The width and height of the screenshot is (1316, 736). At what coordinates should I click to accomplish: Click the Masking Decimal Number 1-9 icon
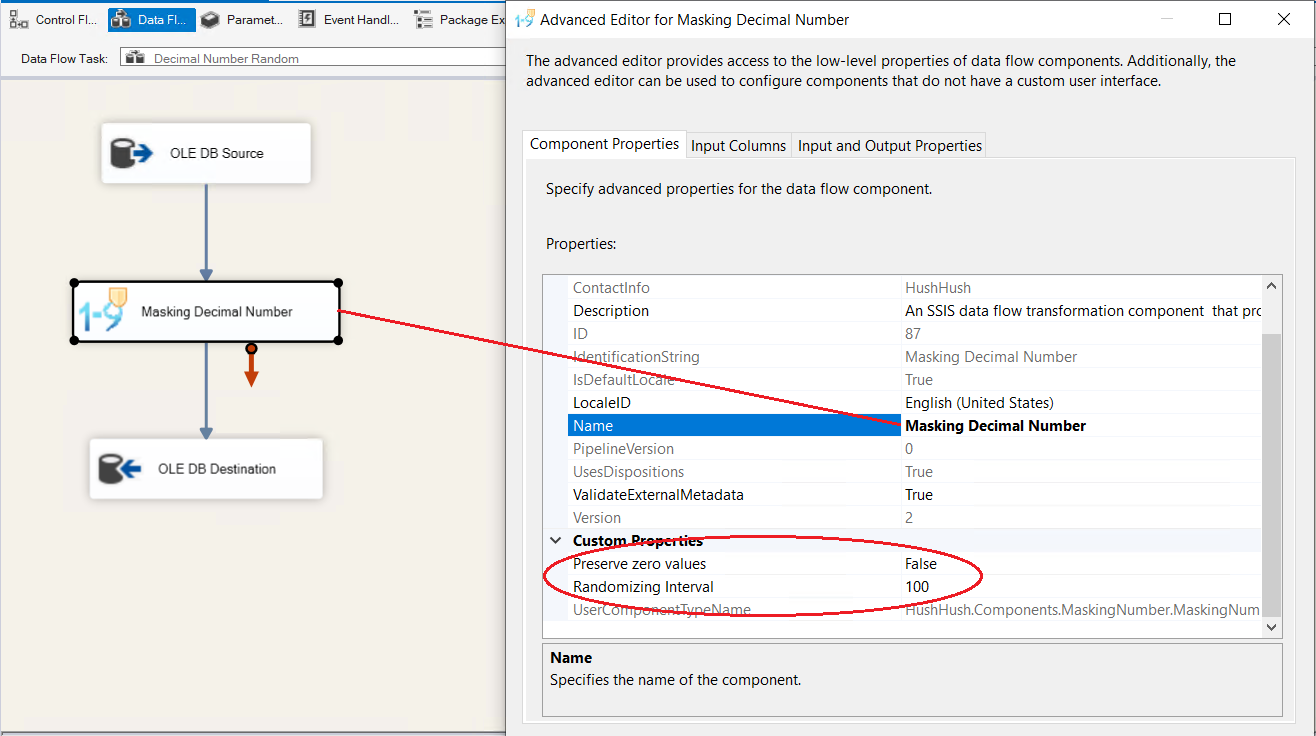(103, 311)
